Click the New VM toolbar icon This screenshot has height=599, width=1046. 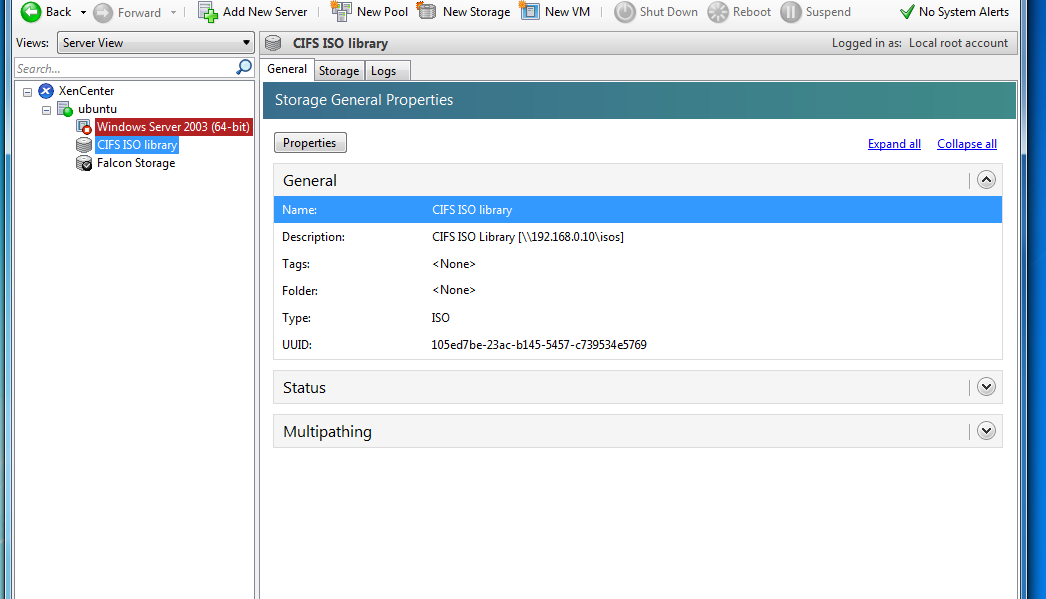(x=530, y=12)
